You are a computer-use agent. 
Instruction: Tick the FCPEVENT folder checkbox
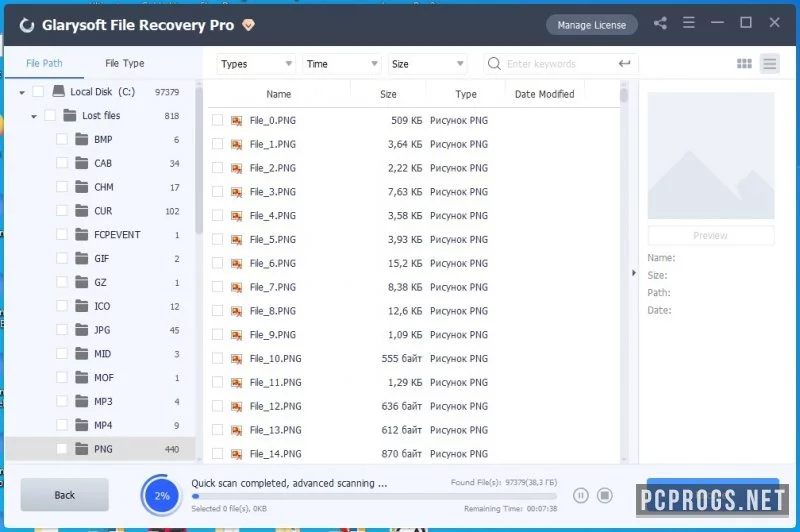[62, 235]
